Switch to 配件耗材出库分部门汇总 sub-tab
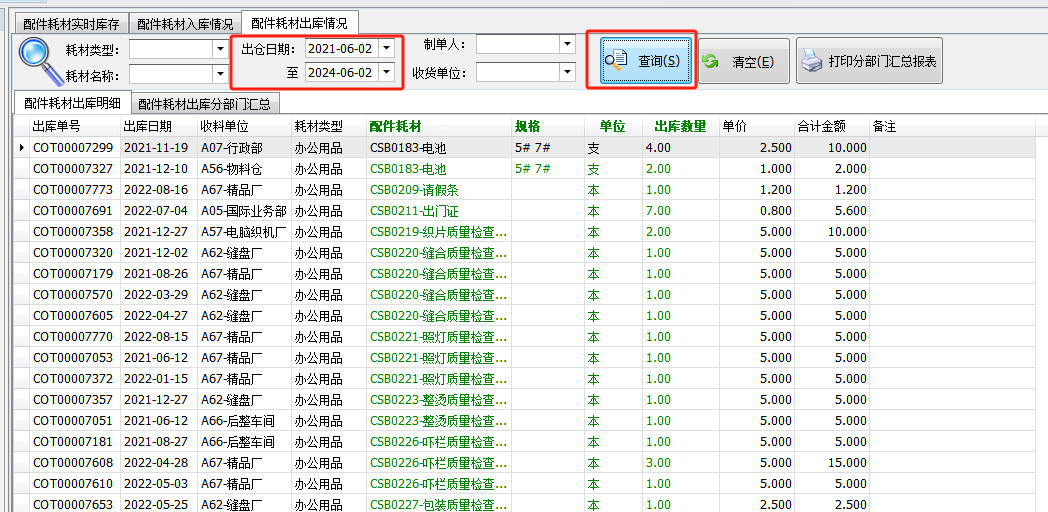This screenshot has width=1048, height=512. pos(206,104)
